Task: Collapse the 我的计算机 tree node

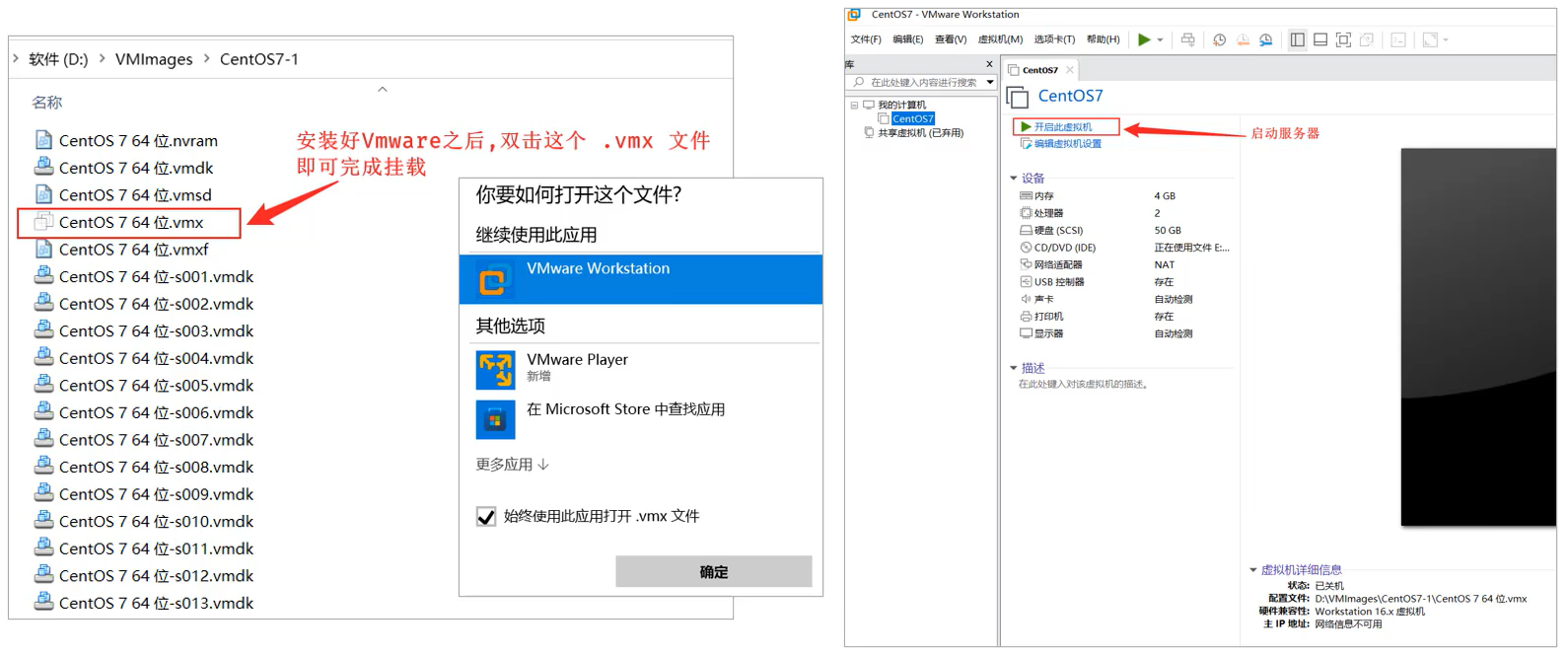Action: pos(854,105)
